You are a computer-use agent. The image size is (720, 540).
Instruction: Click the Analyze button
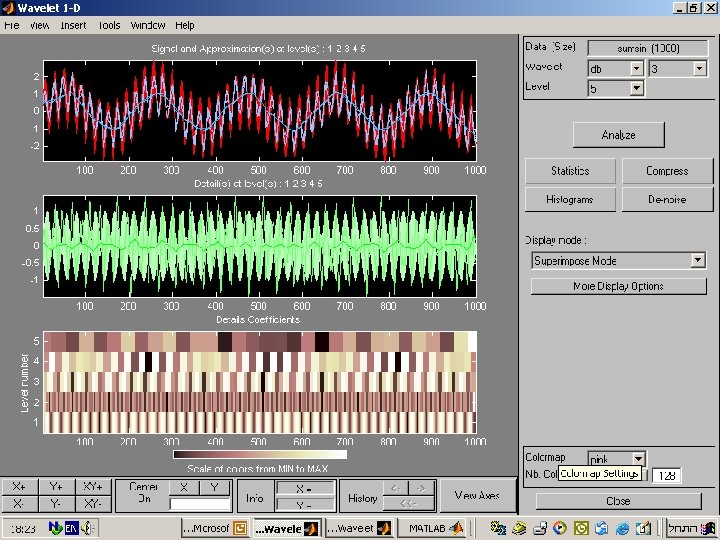click(618, 135)
